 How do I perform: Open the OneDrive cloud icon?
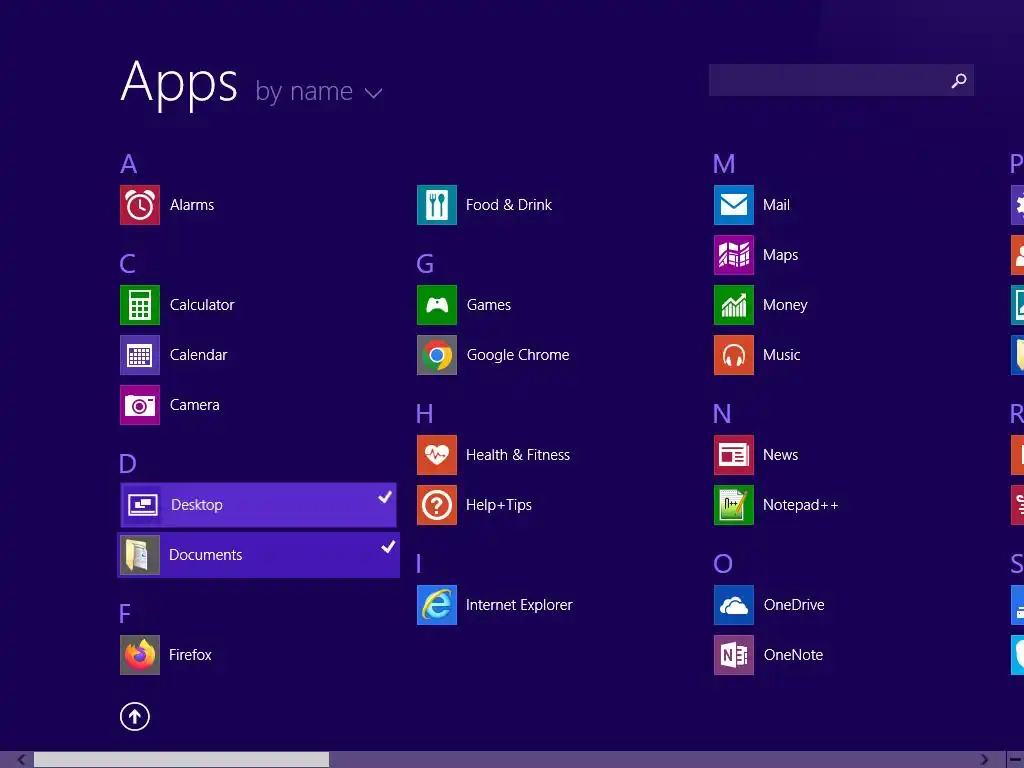tap(734, 605)
